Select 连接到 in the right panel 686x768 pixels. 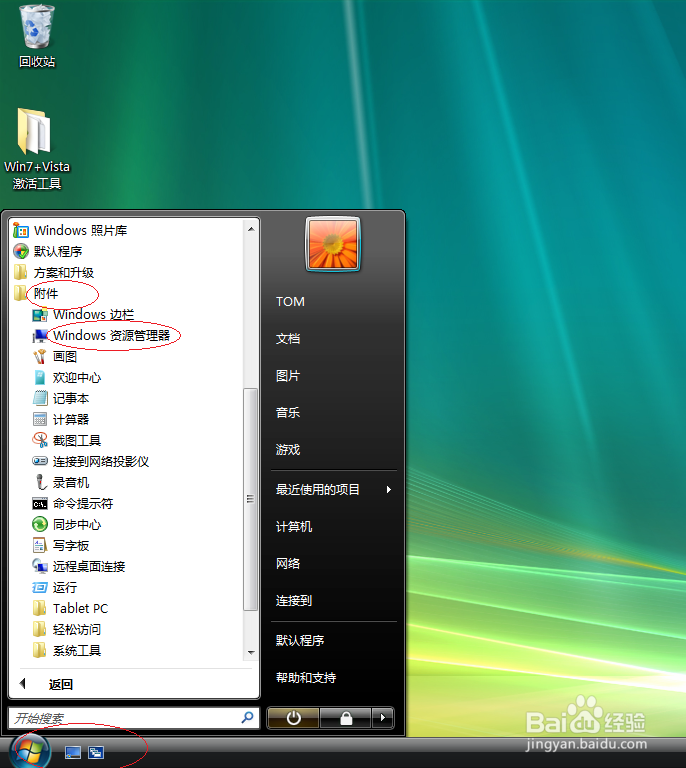click(294, 600)
